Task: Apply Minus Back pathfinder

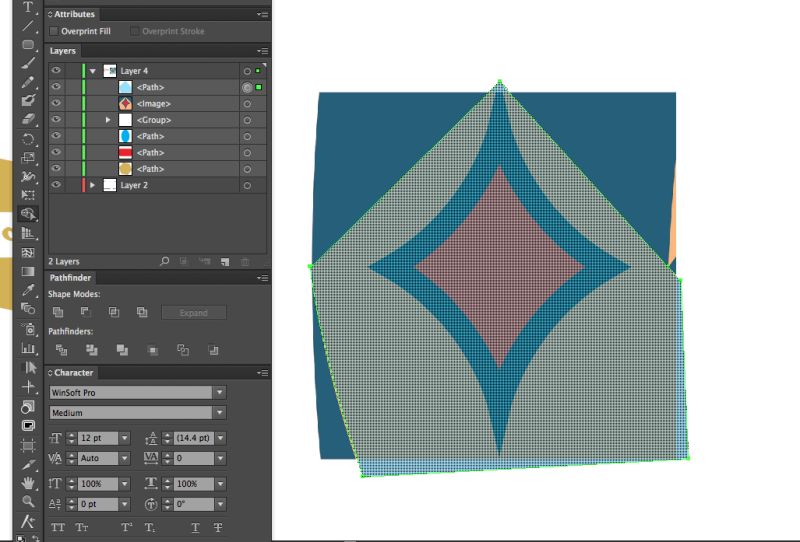Action: tap(213, 350)
